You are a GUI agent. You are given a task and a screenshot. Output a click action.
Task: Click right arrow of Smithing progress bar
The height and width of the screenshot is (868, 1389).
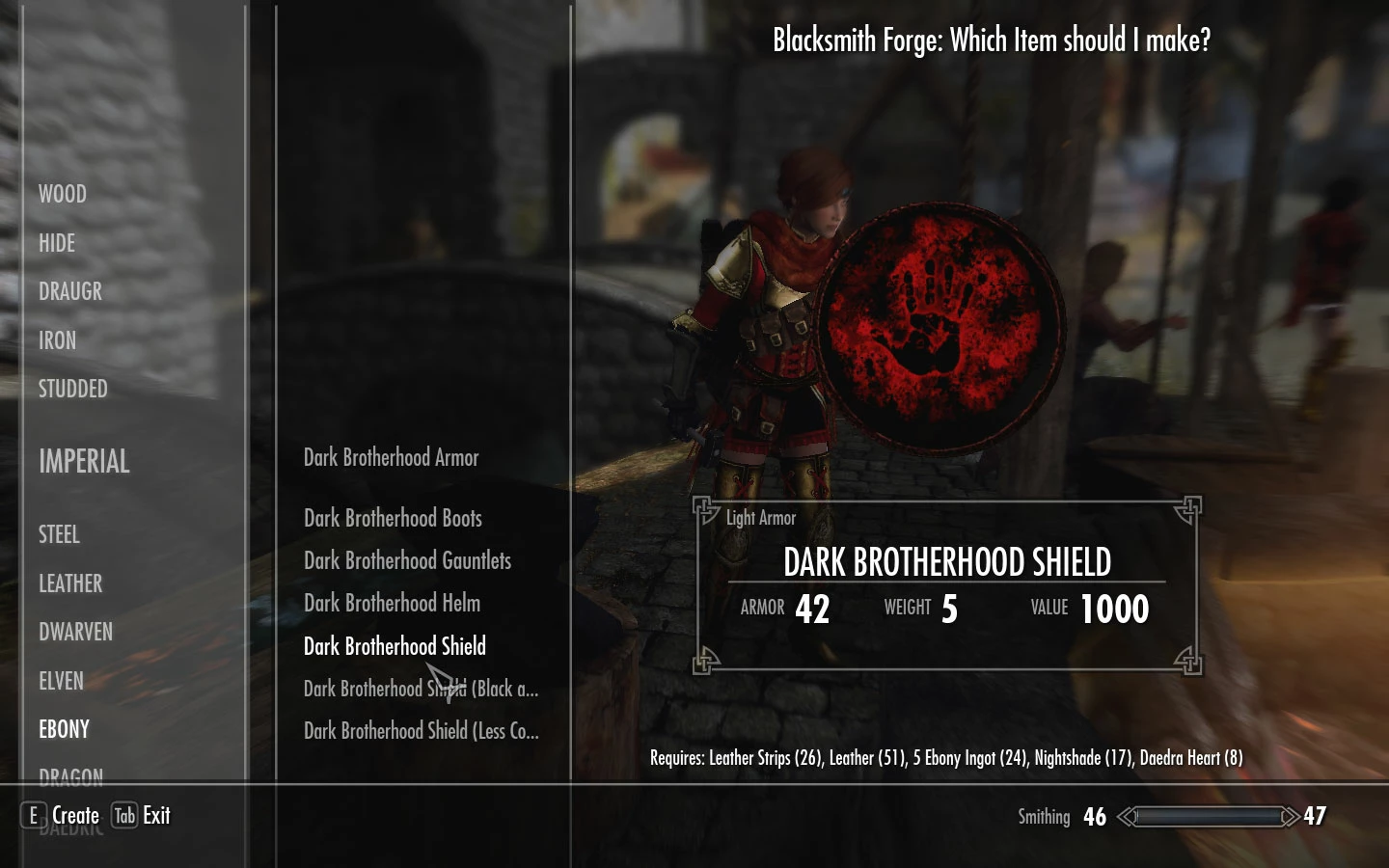coord(1290,817)
